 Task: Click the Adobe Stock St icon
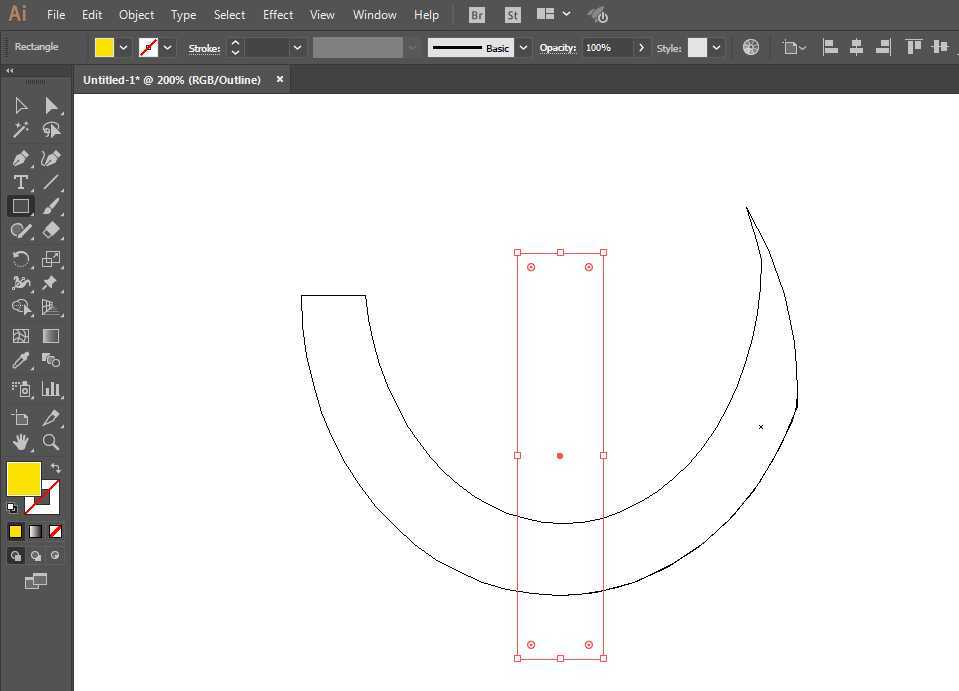512,14
